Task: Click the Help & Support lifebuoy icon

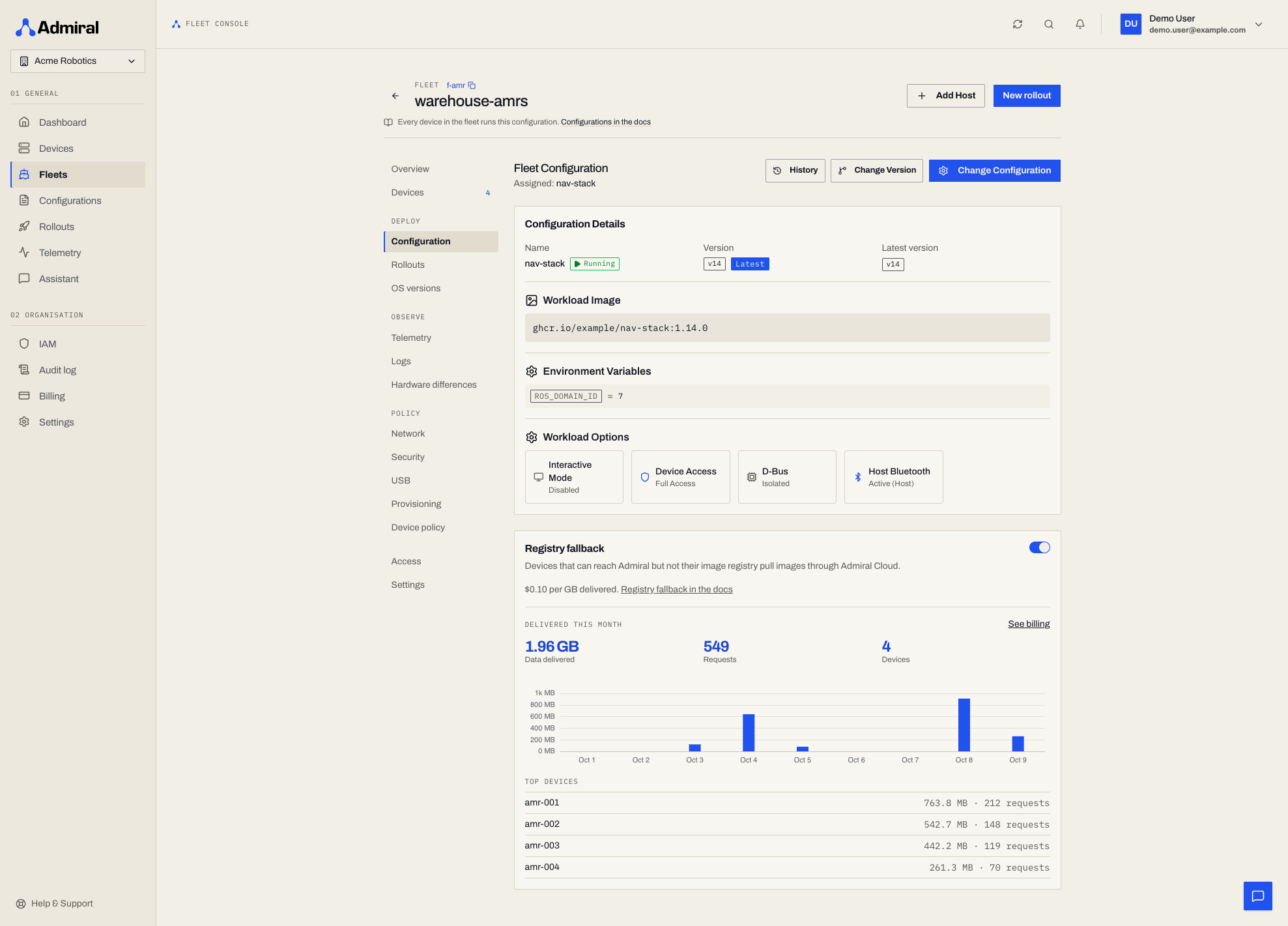Action: coord(21,904)
